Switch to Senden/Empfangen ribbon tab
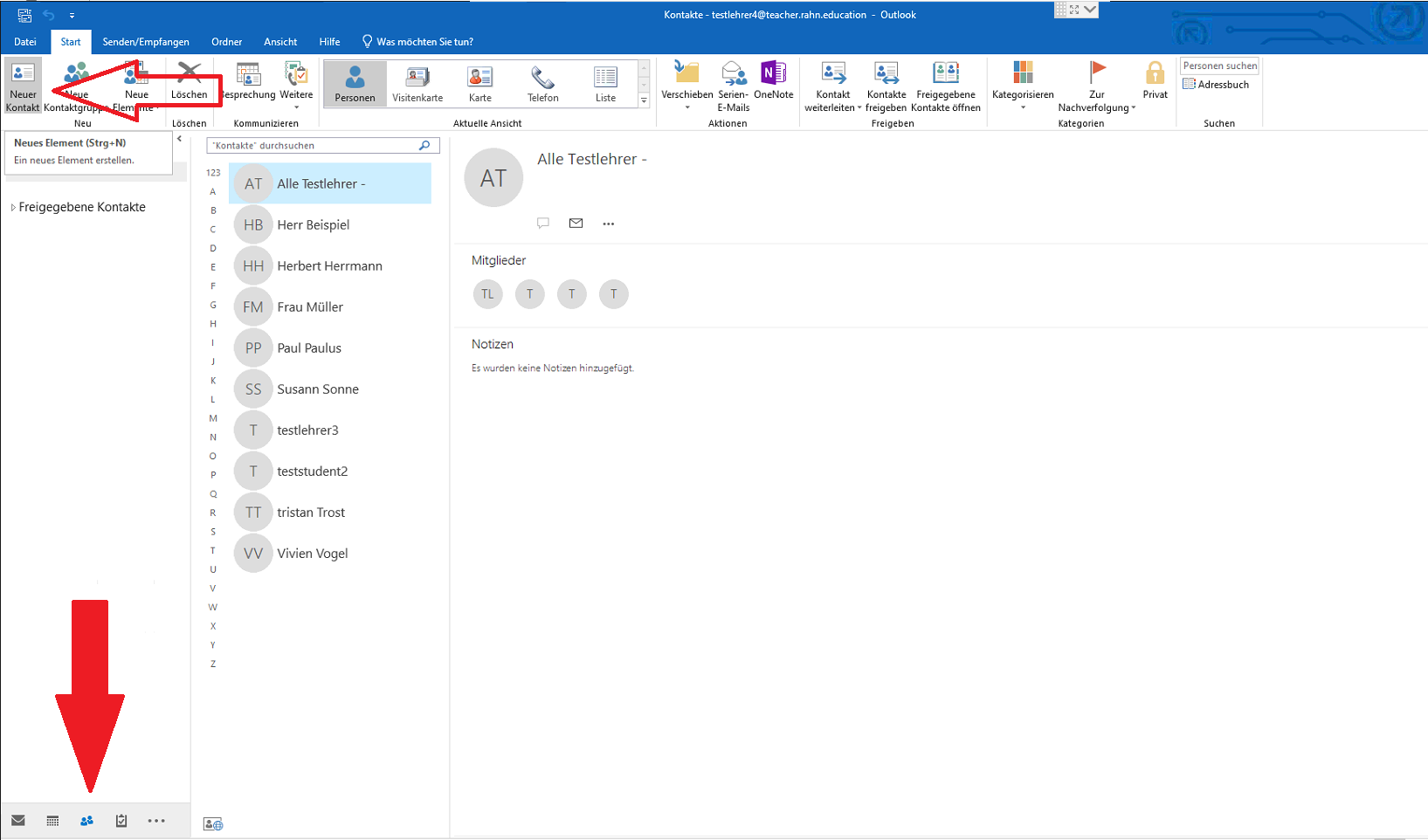This screenshot has height=840, width=1428. click(x=146, y=42)
